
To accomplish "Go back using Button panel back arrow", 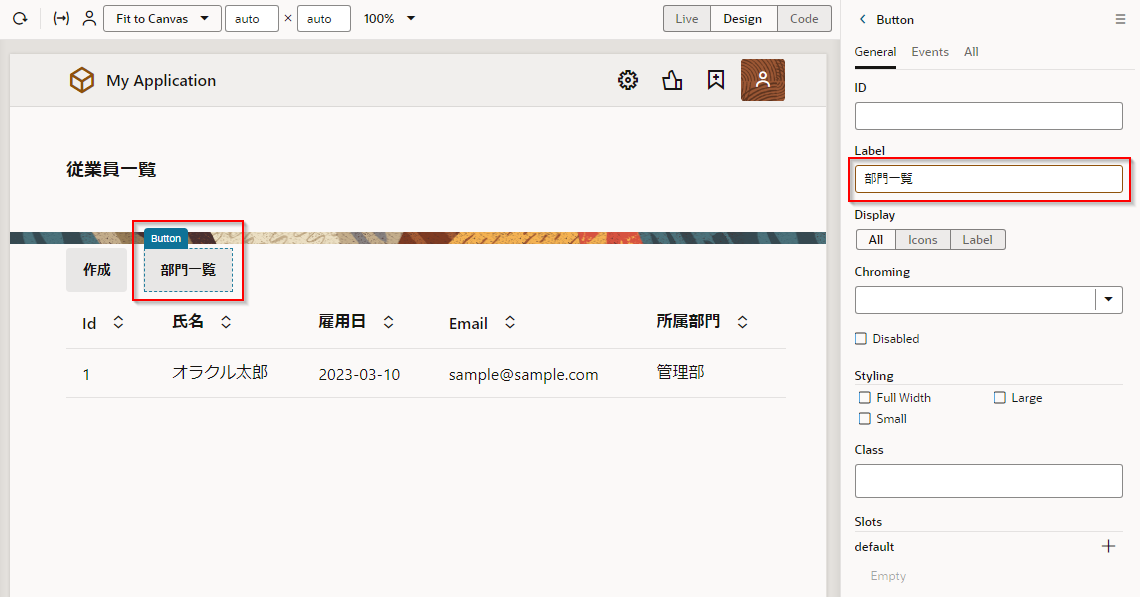I will [863, 19].
